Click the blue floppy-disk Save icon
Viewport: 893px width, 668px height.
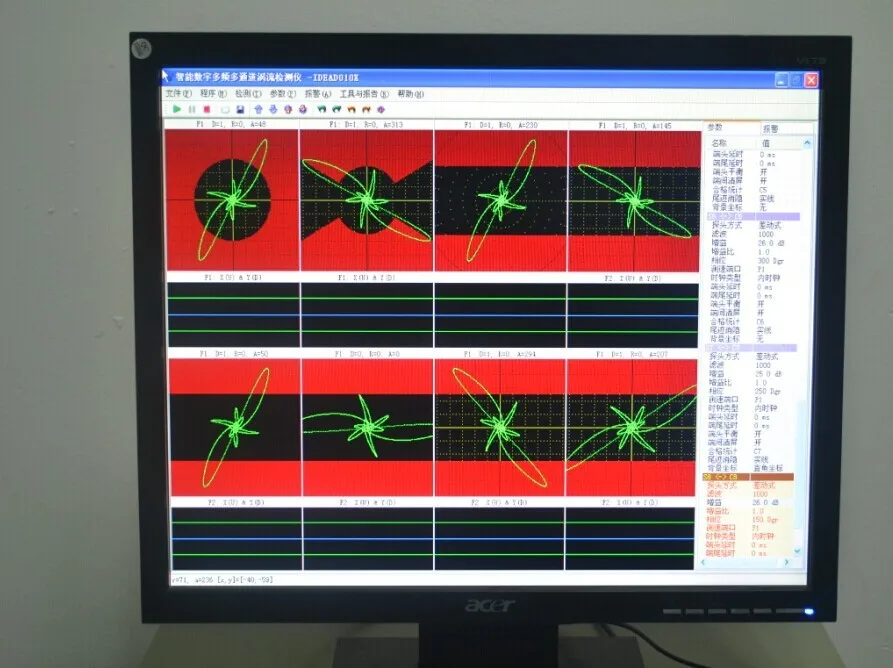pos(240,108)
